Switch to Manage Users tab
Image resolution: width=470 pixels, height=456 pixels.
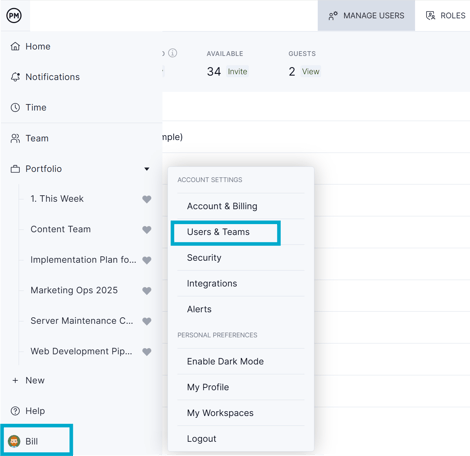pyautogui.click(x=366, y=16)
